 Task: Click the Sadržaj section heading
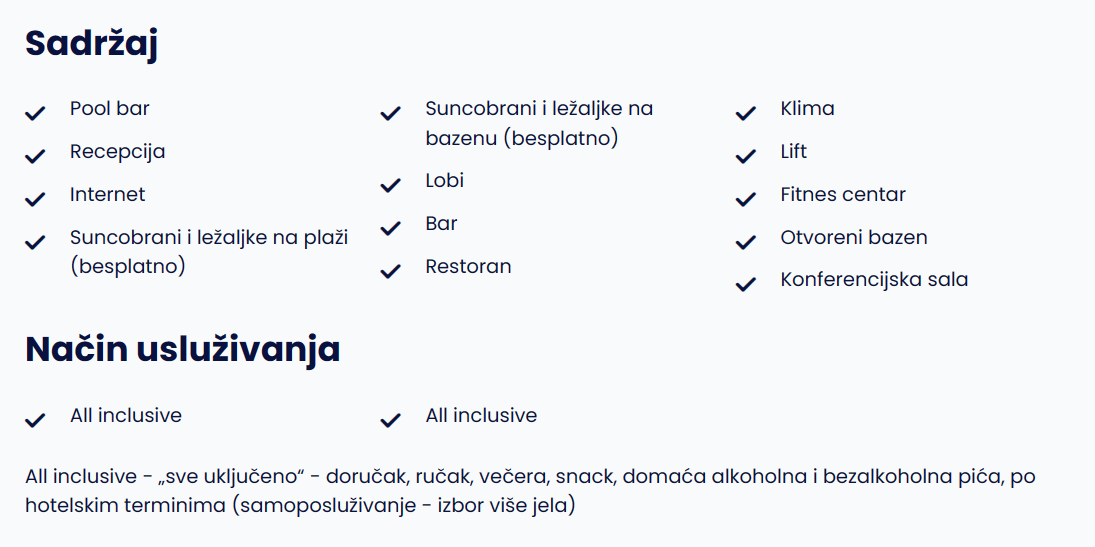pyautogui.click(x=91, y=44)
